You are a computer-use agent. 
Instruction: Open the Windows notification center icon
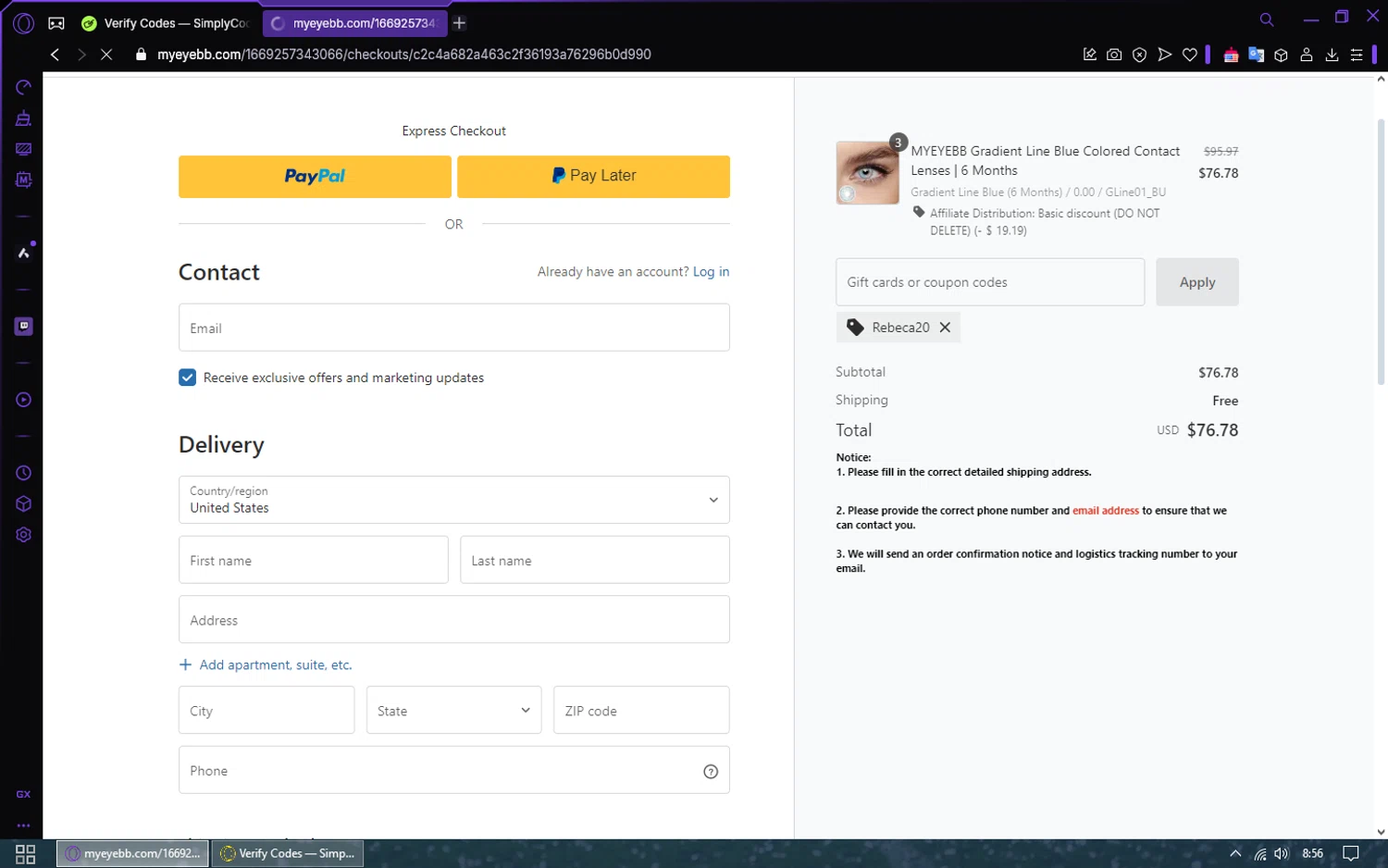coord(1351,853)
